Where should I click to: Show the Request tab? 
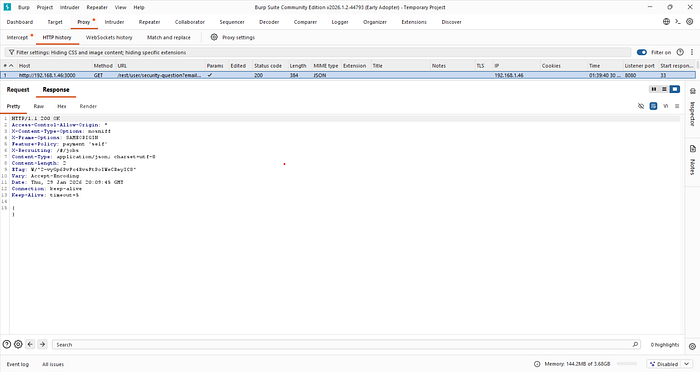(x=18, y=89)
